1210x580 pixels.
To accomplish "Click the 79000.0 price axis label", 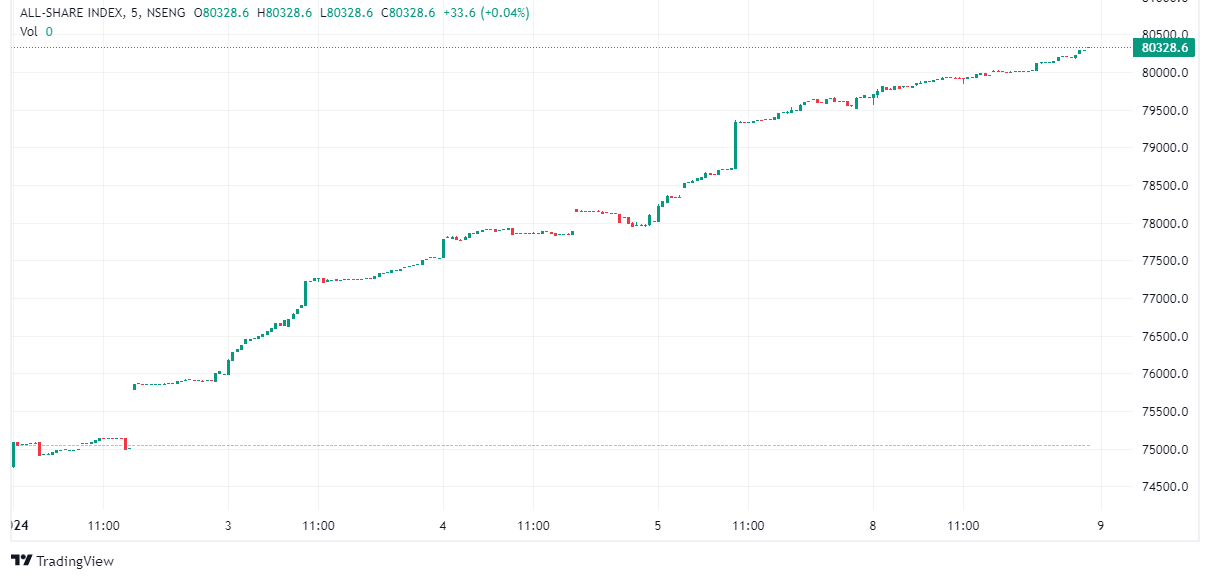I will [1166, 148].
